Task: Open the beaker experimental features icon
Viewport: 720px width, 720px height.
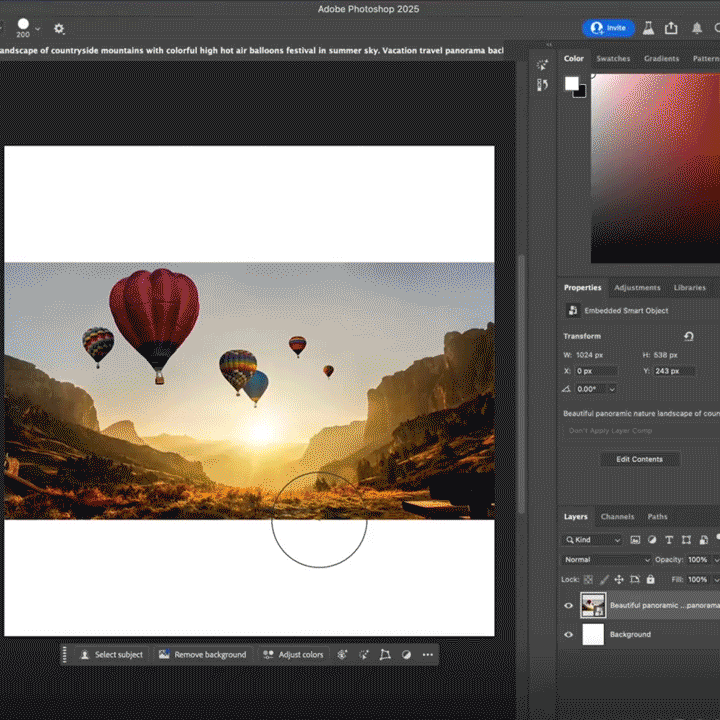Action: coord(649,28)
